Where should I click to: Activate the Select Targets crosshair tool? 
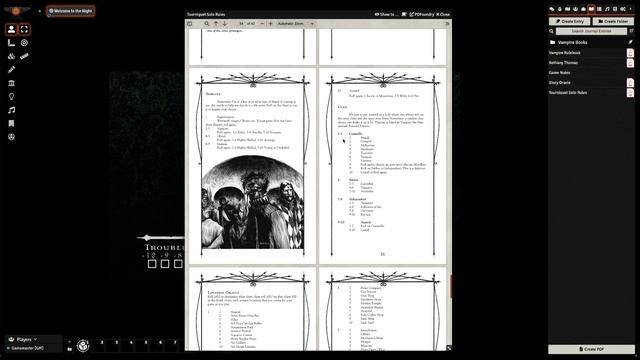tap(24, 29)
